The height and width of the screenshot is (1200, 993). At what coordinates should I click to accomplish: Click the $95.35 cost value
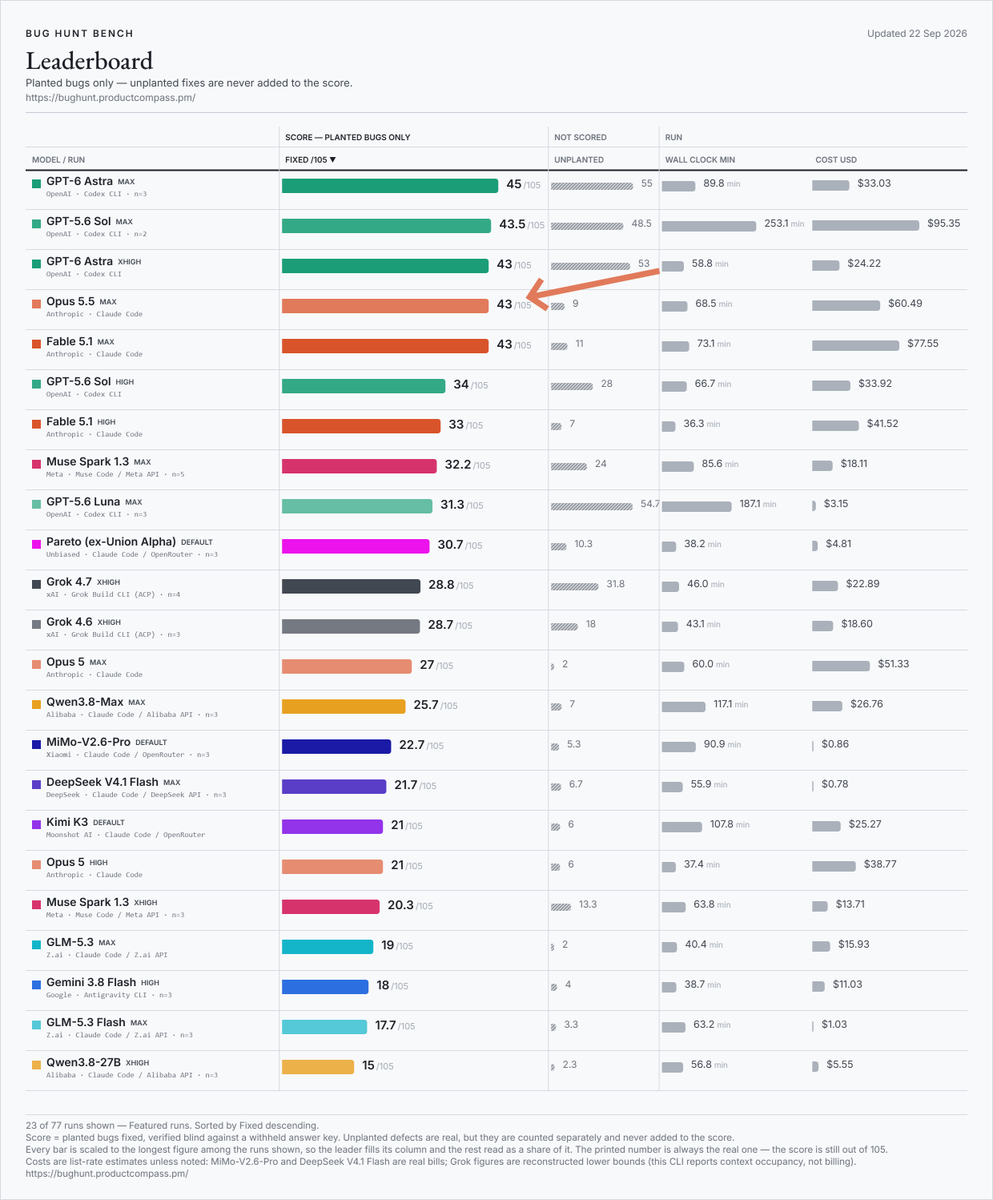(x=943, y=223)
